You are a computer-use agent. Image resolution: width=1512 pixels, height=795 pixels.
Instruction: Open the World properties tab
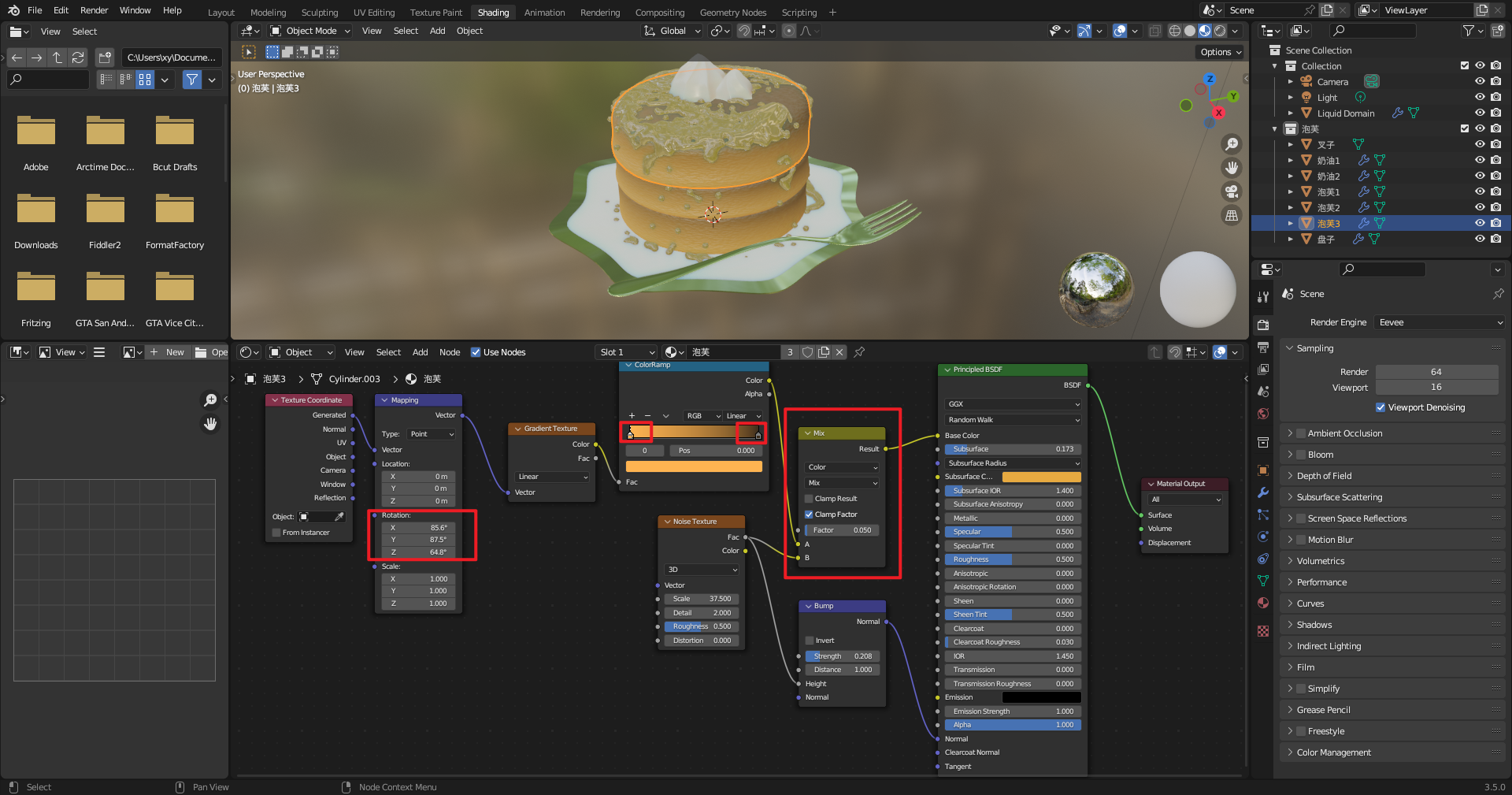(1263, 414)
